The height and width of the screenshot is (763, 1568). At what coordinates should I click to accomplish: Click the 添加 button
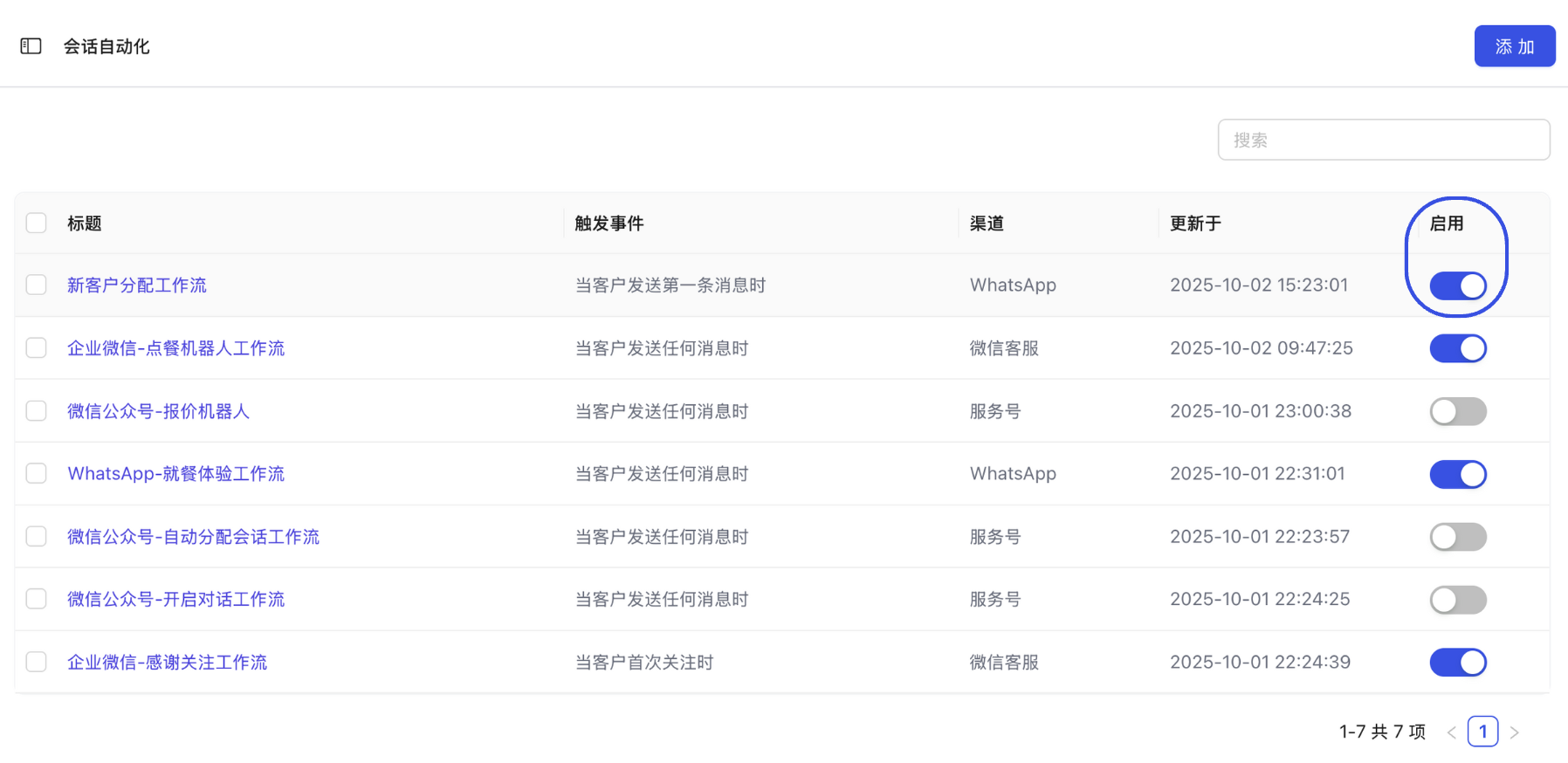pos(1515,45)
